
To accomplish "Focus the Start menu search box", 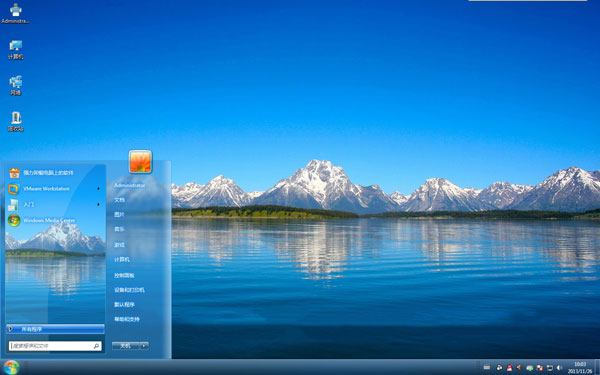I will click(55, 346).
